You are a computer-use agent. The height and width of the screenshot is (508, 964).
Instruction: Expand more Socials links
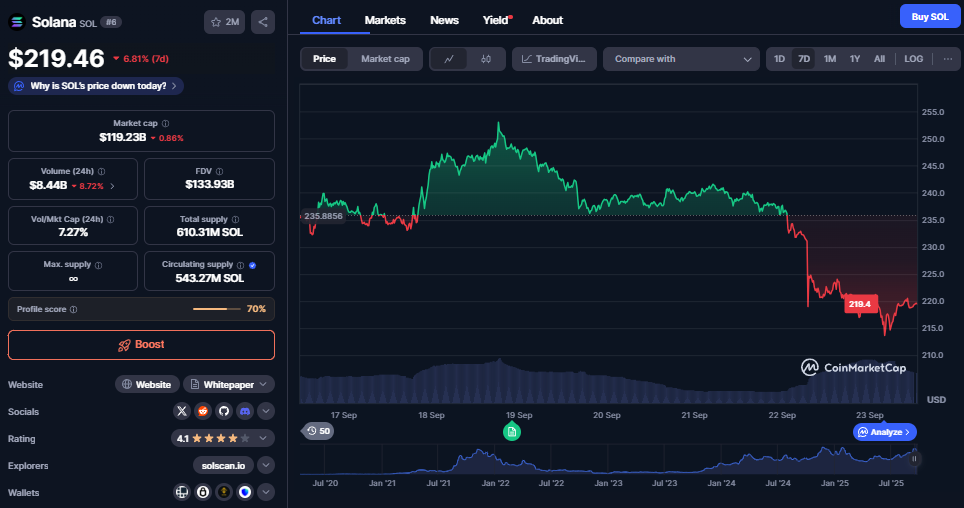coord(266,411)
